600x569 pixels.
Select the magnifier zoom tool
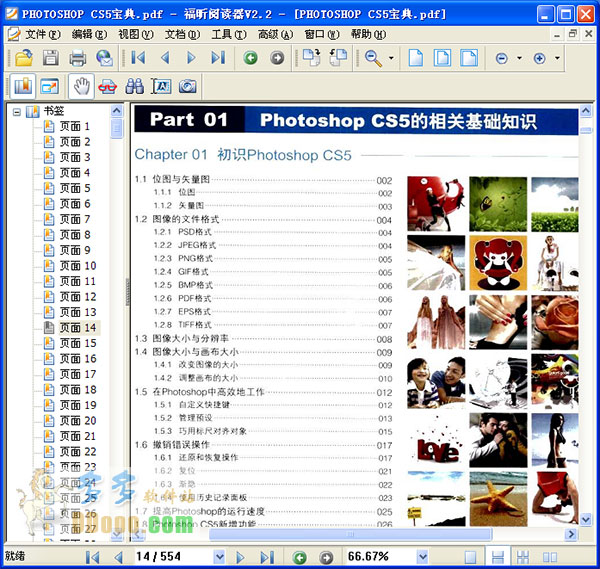click(373, 58)
